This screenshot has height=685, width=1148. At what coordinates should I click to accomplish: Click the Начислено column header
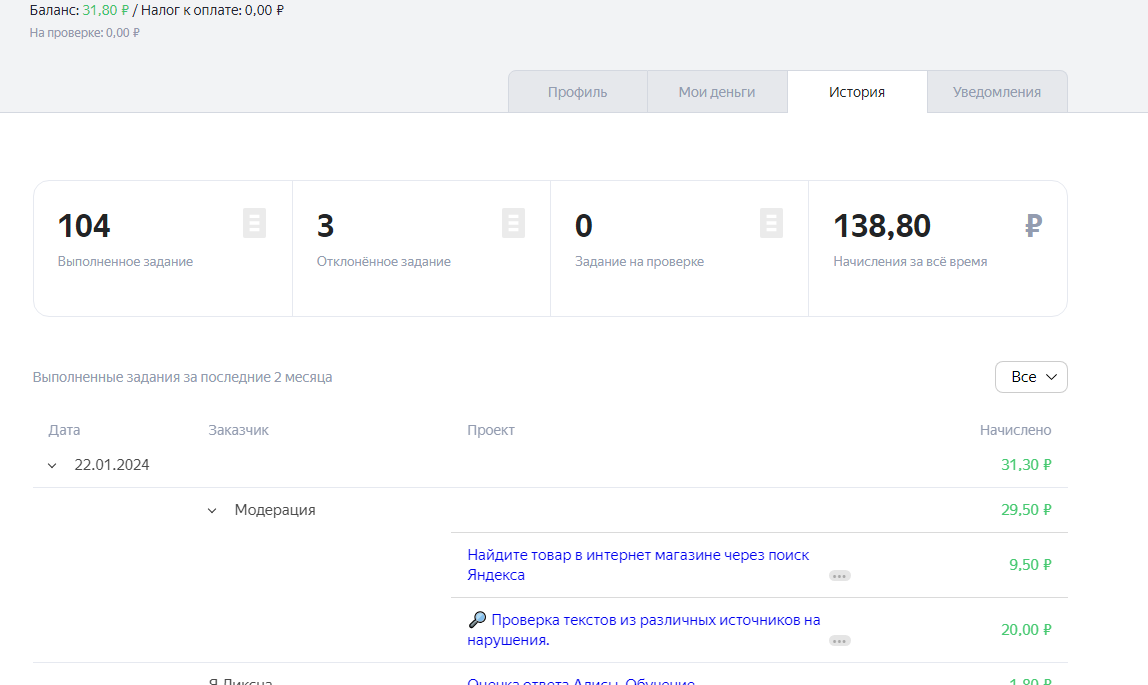1015,430
